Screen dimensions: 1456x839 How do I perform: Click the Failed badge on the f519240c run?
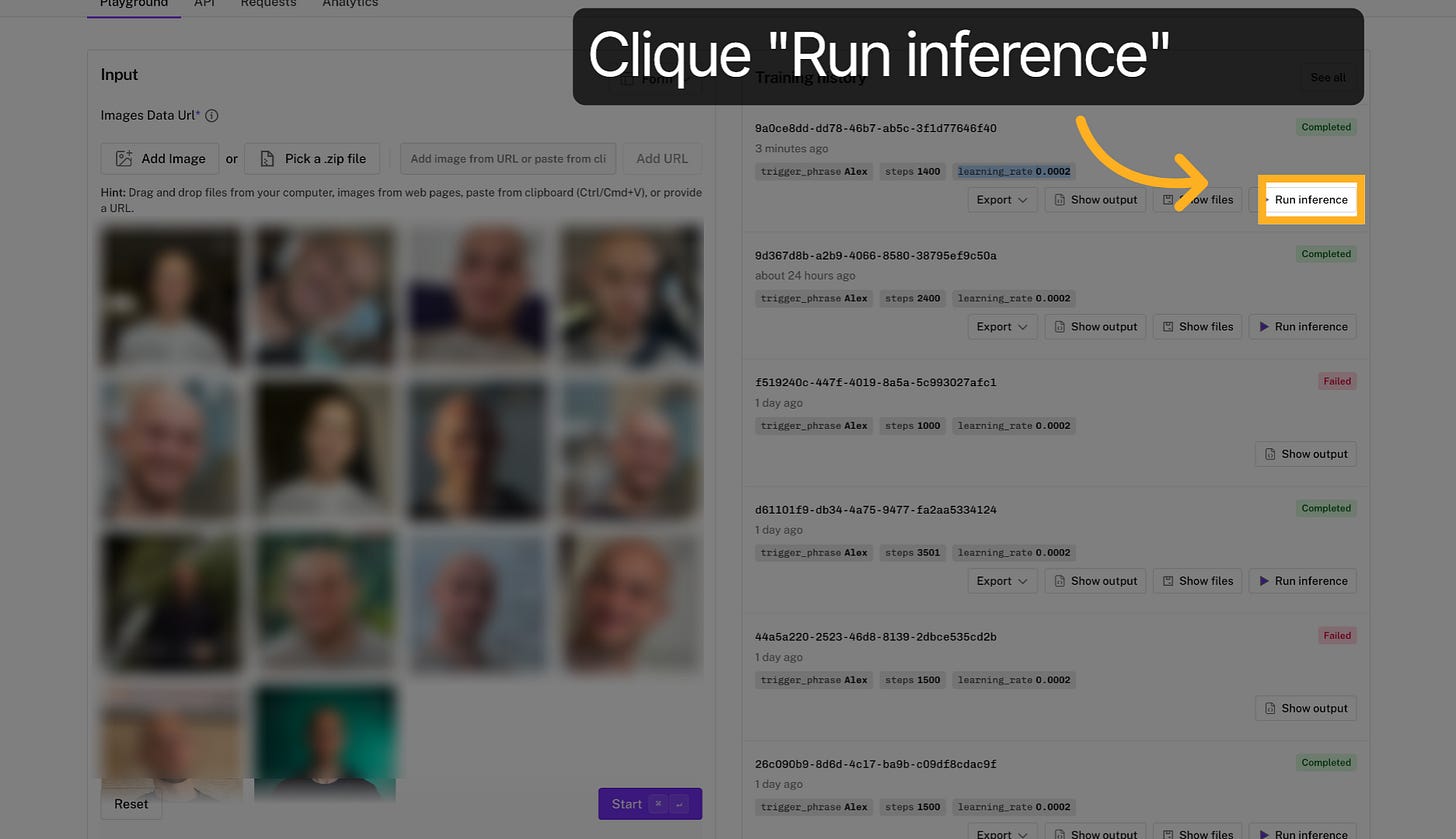[x=1337, y=381]
